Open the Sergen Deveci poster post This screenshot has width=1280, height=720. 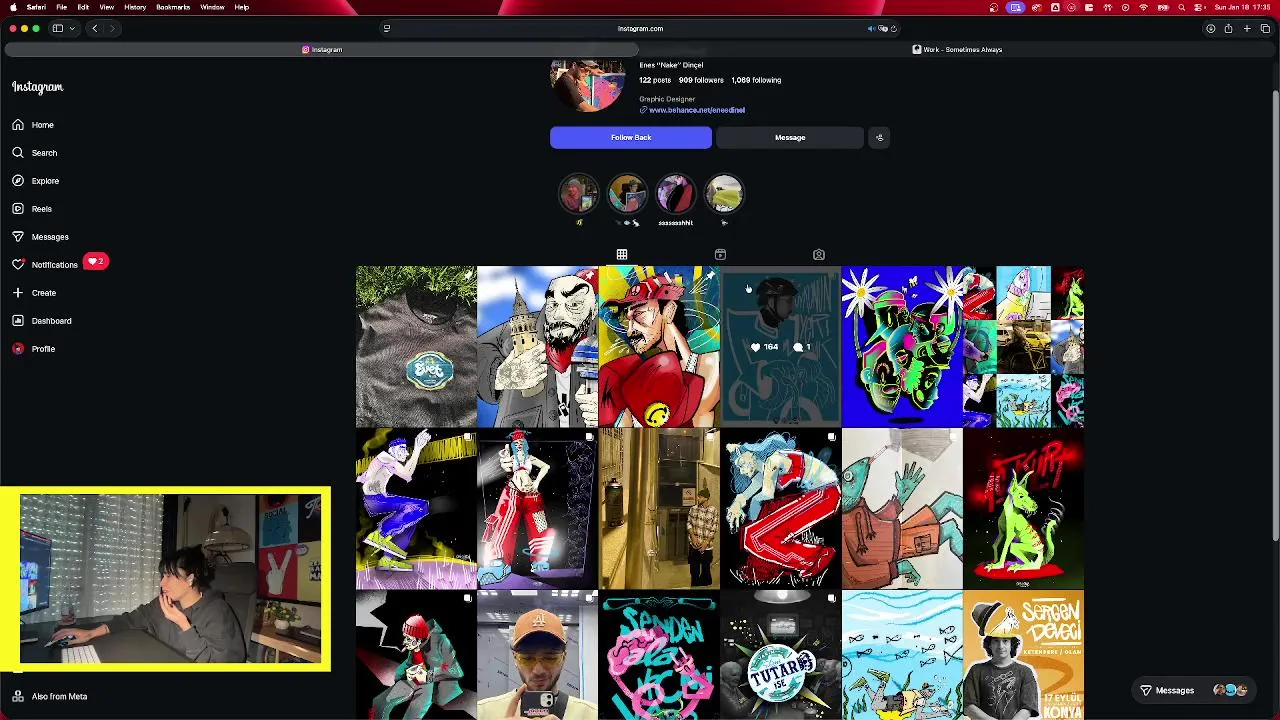pos(1024,655)
